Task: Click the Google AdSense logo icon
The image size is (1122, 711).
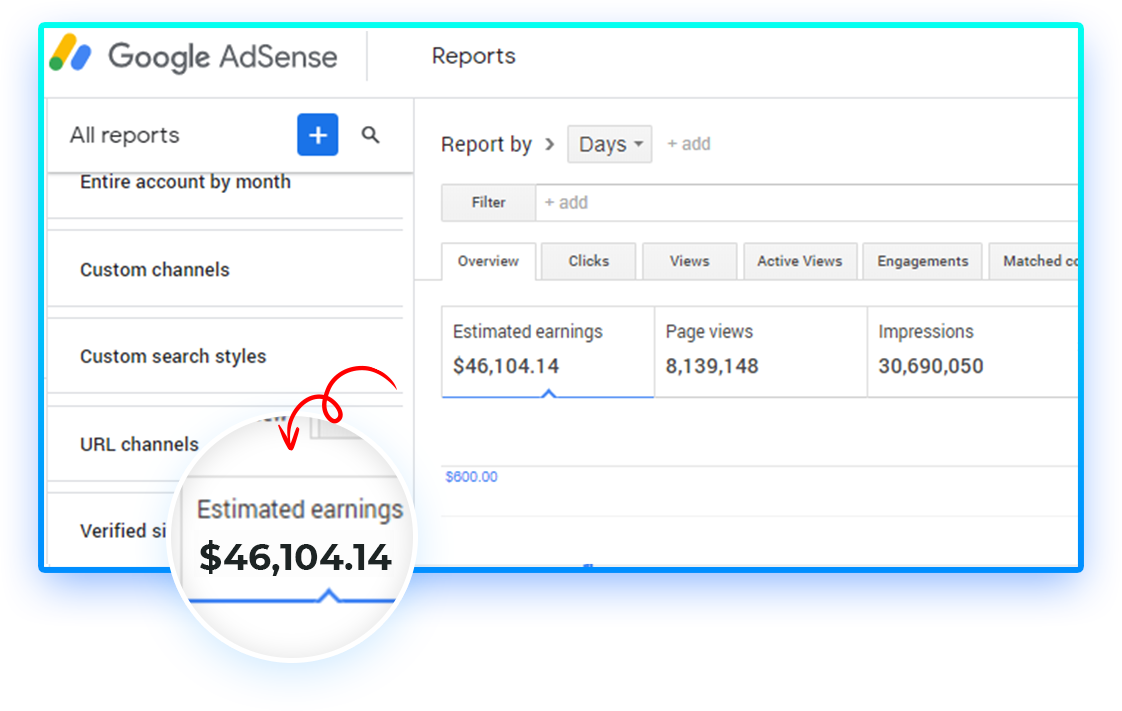Action: pyautogui.click(x=70, y=54)
